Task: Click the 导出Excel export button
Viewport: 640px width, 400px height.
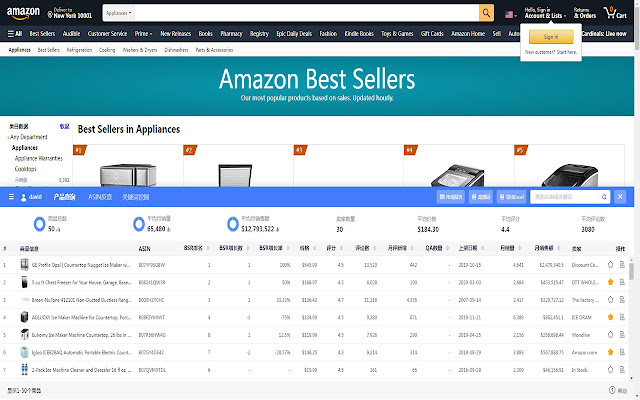Action: pyautogui.click(x=511, y=197)
